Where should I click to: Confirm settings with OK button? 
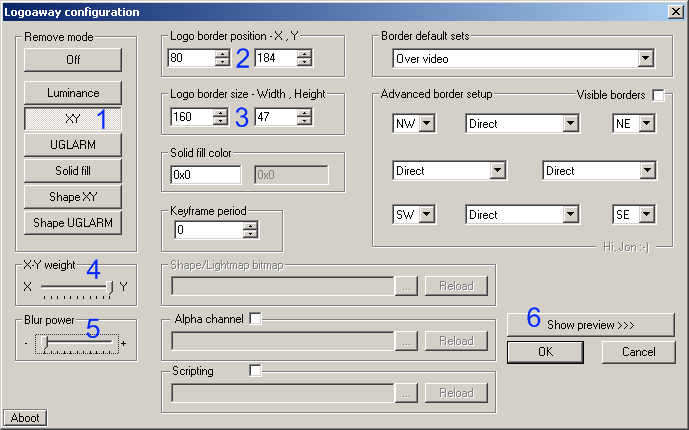click(545, 352)
